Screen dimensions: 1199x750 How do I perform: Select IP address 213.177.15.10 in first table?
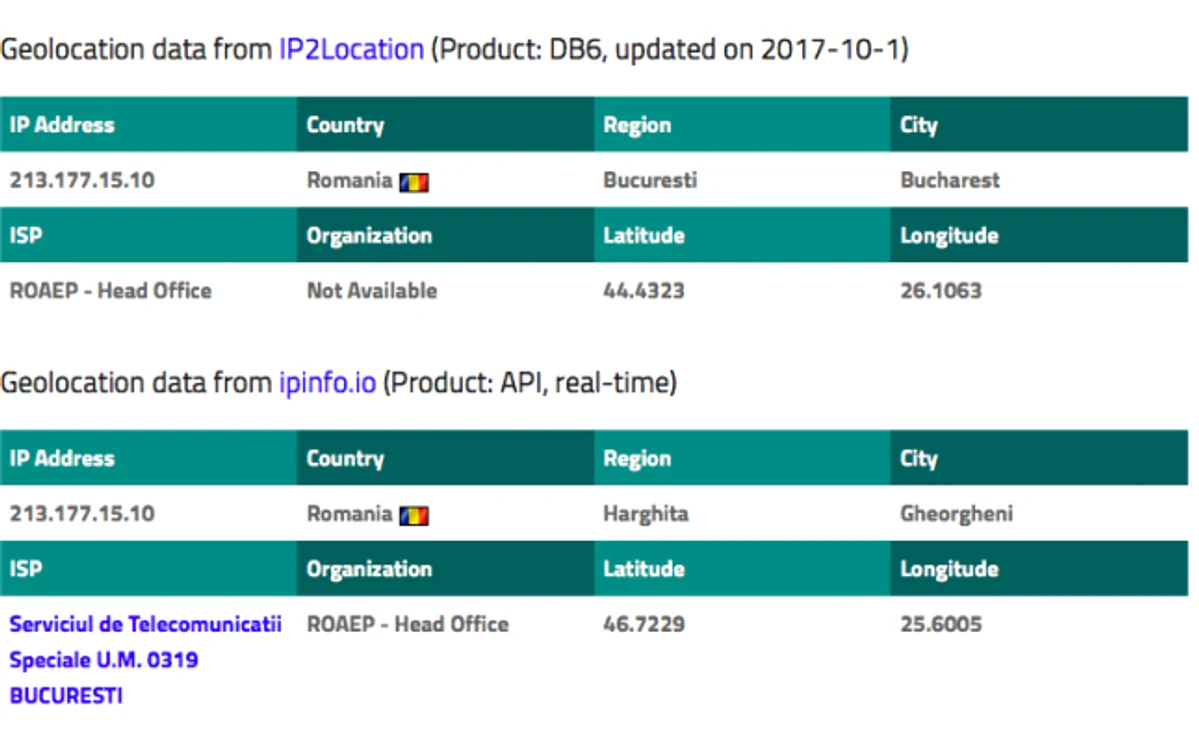click(x=82, y=180)
